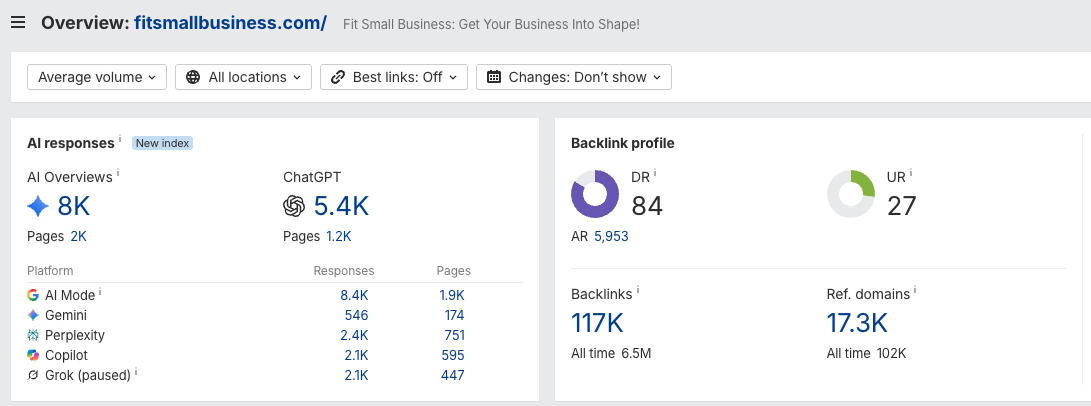Open the Average volume dropdown
The width and height of the screenshot is (1091, 406).
pos(97,77)
